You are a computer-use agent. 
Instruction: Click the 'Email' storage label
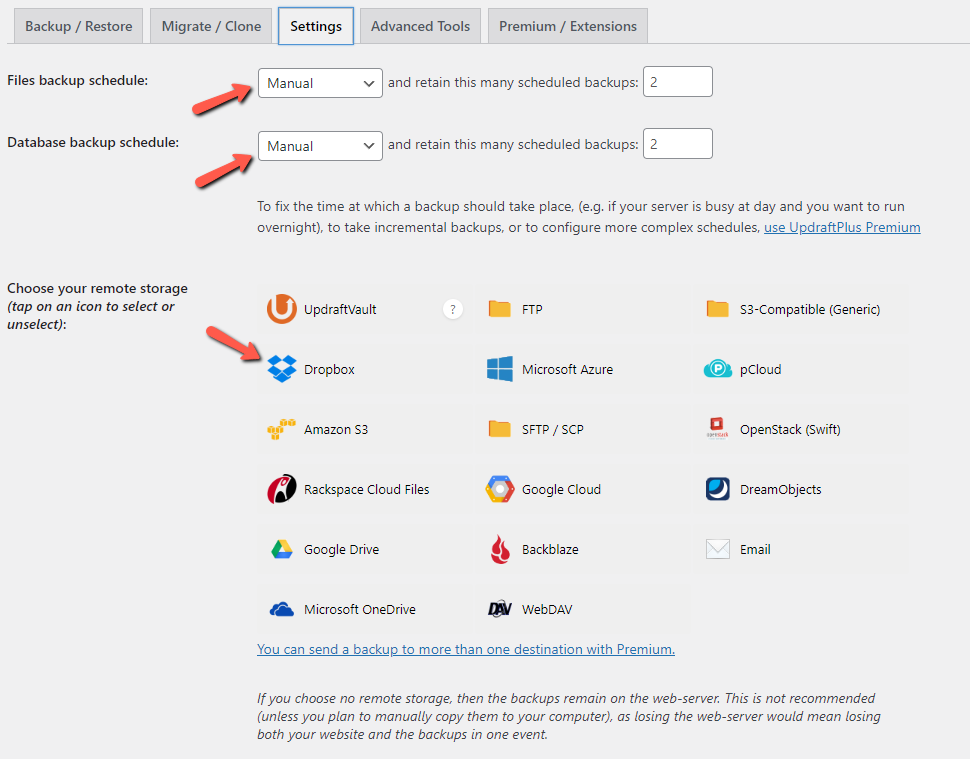[755, 549]
